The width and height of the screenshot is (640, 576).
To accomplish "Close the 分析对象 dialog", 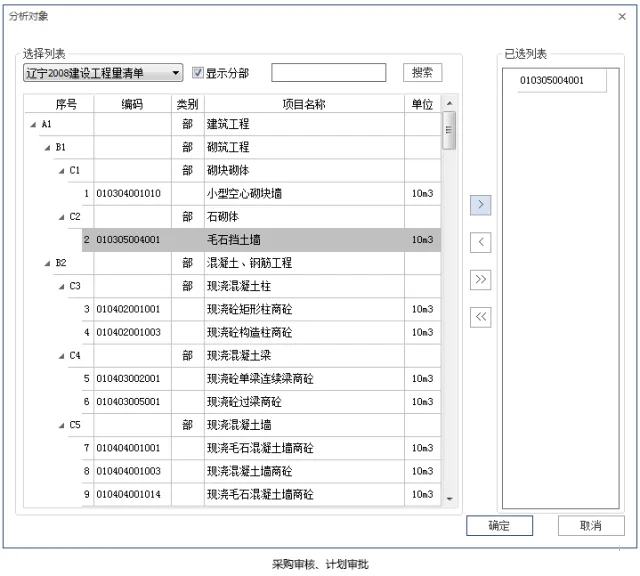I will tap(622, 16).
